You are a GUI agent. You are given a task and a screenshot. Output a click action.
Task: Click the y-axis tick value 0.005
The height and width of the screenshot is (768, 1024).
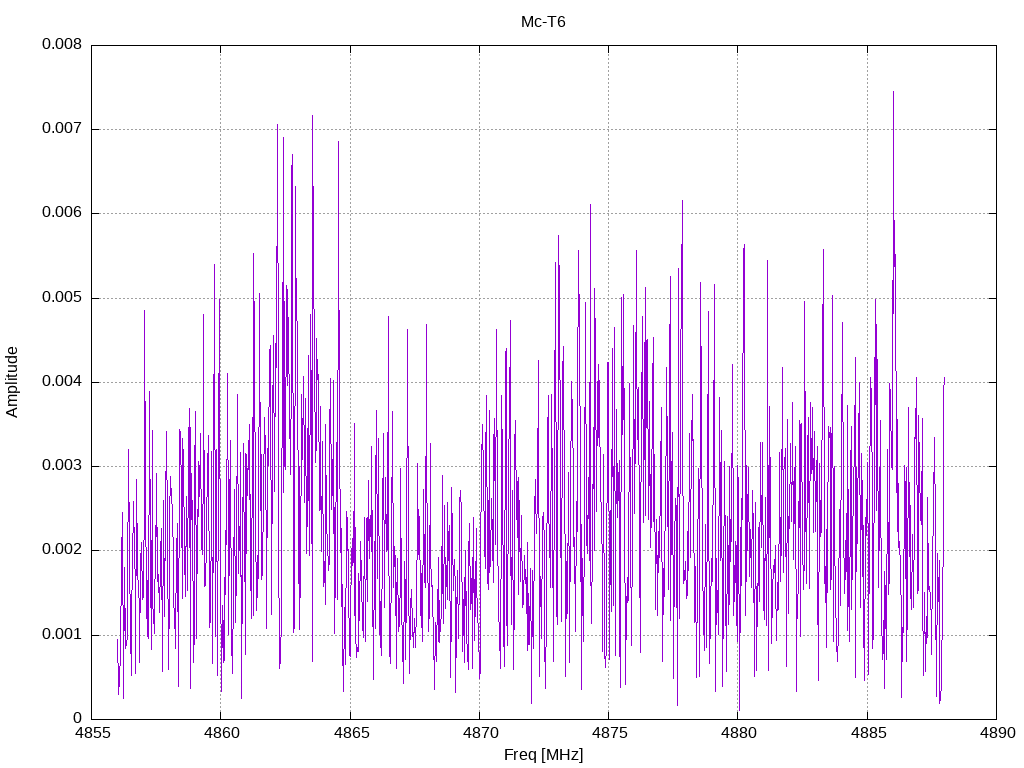pyautogui.click(x=62, y=298)
